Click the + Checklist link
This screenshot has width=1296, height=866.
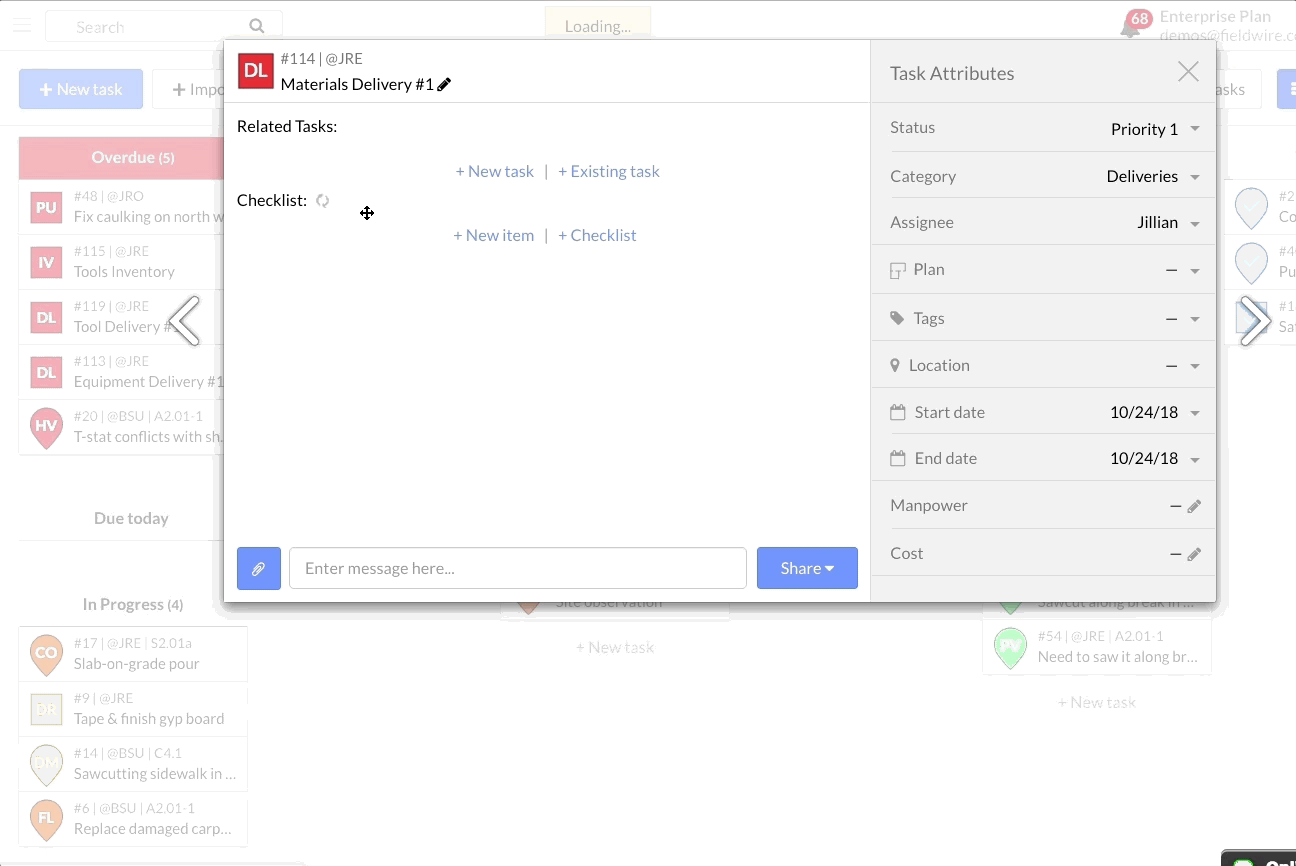[x=597, y=235]
